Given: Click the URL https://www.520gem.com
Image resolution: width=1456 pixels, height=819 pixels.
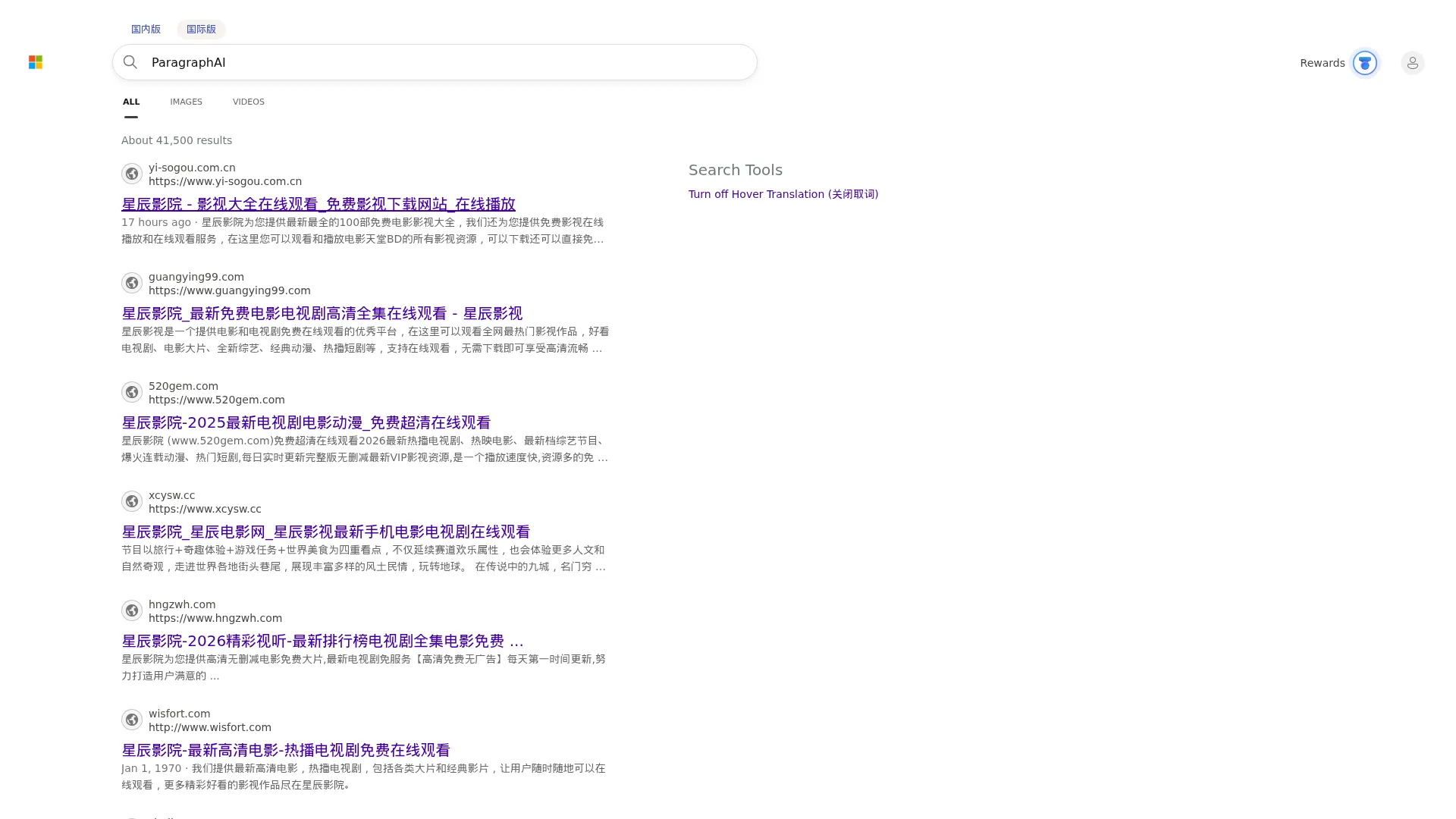Looking at the screenshot, I should coord(217,400).
